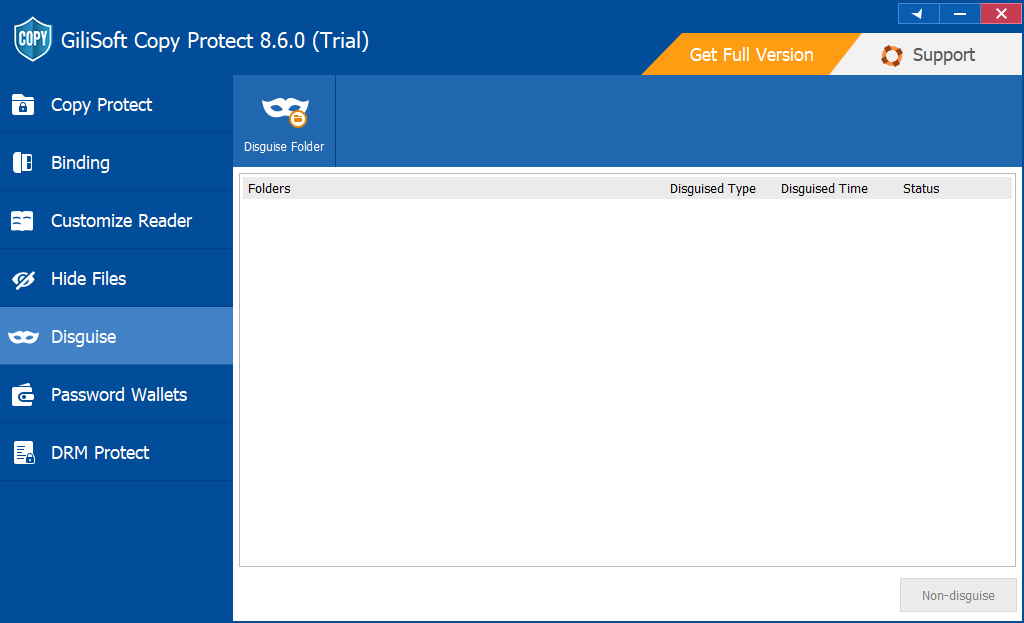This screenshot has width=1024, height=623.
Task: Open the Support link
Action: (944, 55)
